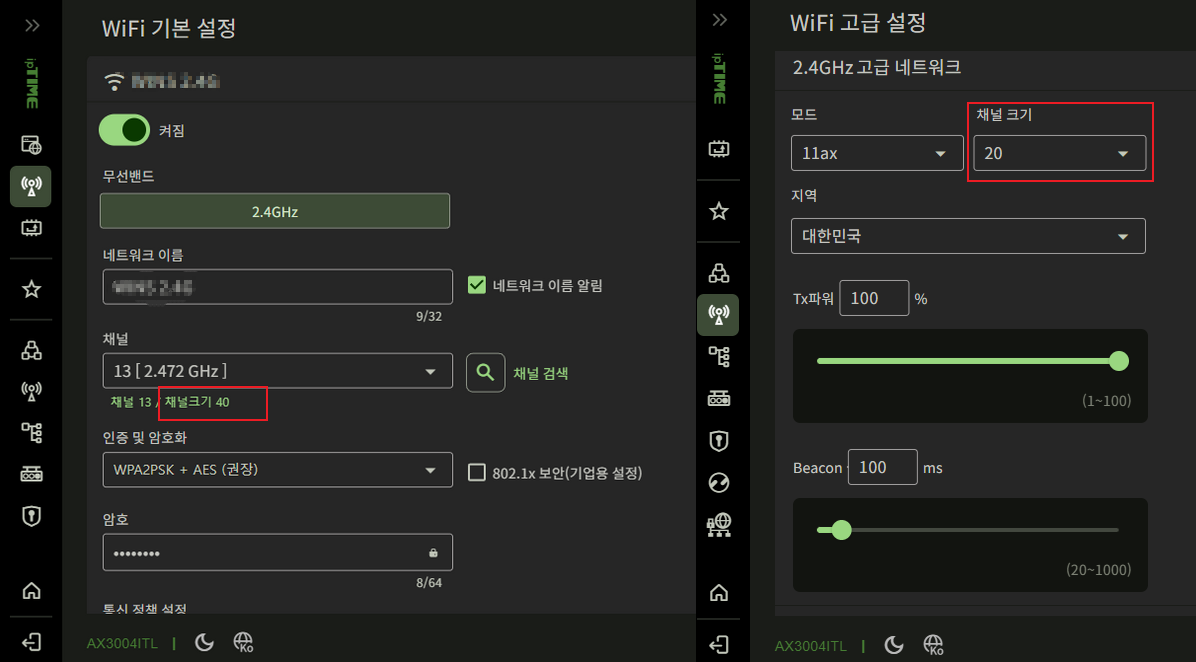Select the 2.4GHz 무선밴드 button
Screen dimensions: 1196x662
coord(275,211)
